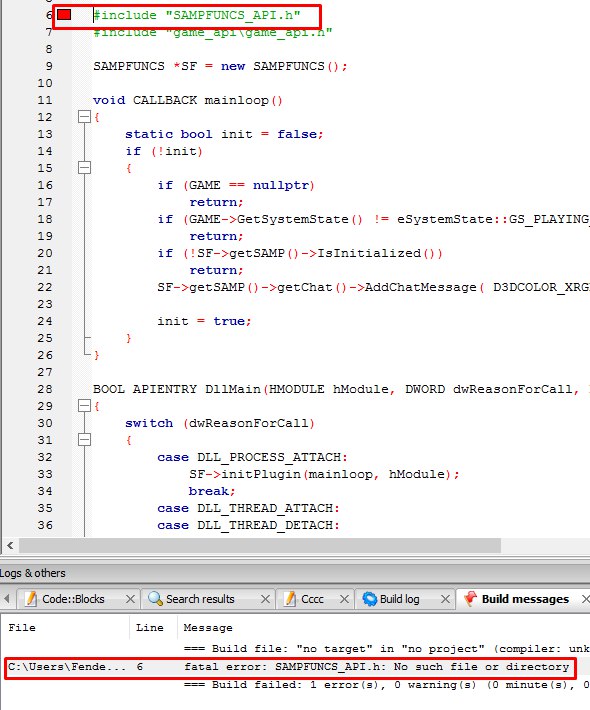Click the 'if (GAME == nullptr)' line
This screenshot has height=710, width=590.
pyautogui.click(x=236, y=185)
